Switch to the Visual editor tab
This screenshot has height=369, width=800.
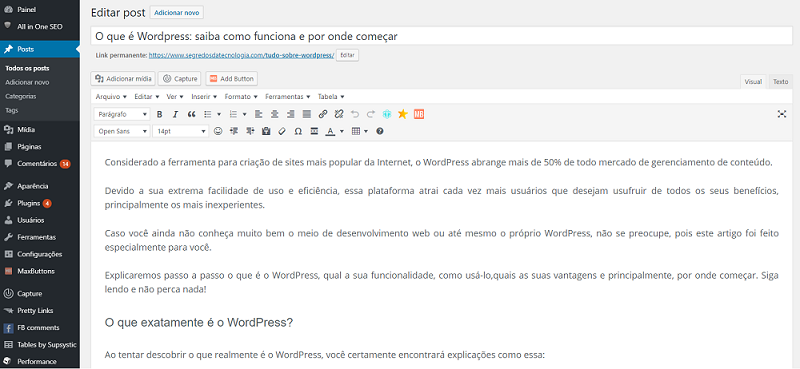tap(753, 82)
